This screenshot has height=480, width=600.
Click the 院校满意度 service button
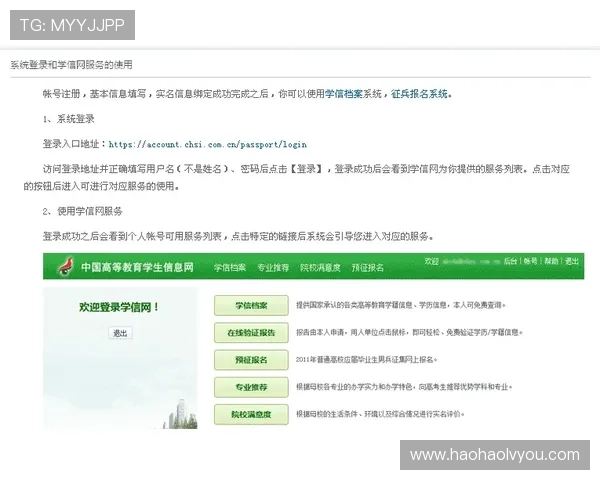[x=251, y=414]
